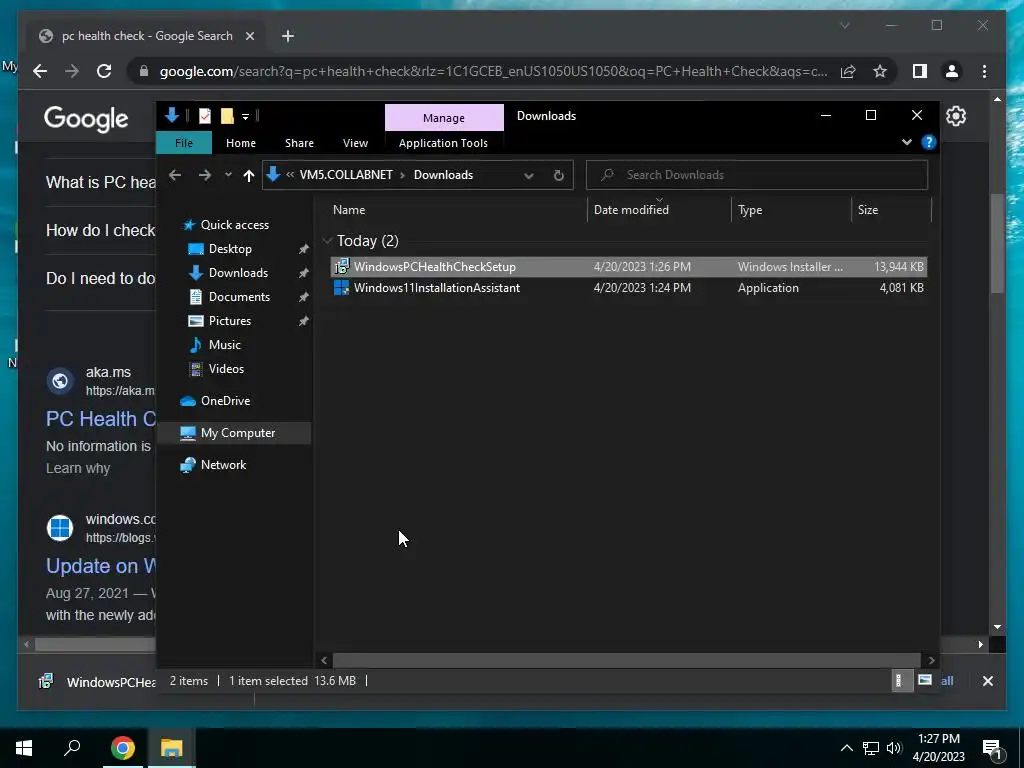Screen dimensions: 1024x768
Task: Open volume speaker icon in tray
Action: [x=894, y=748]
